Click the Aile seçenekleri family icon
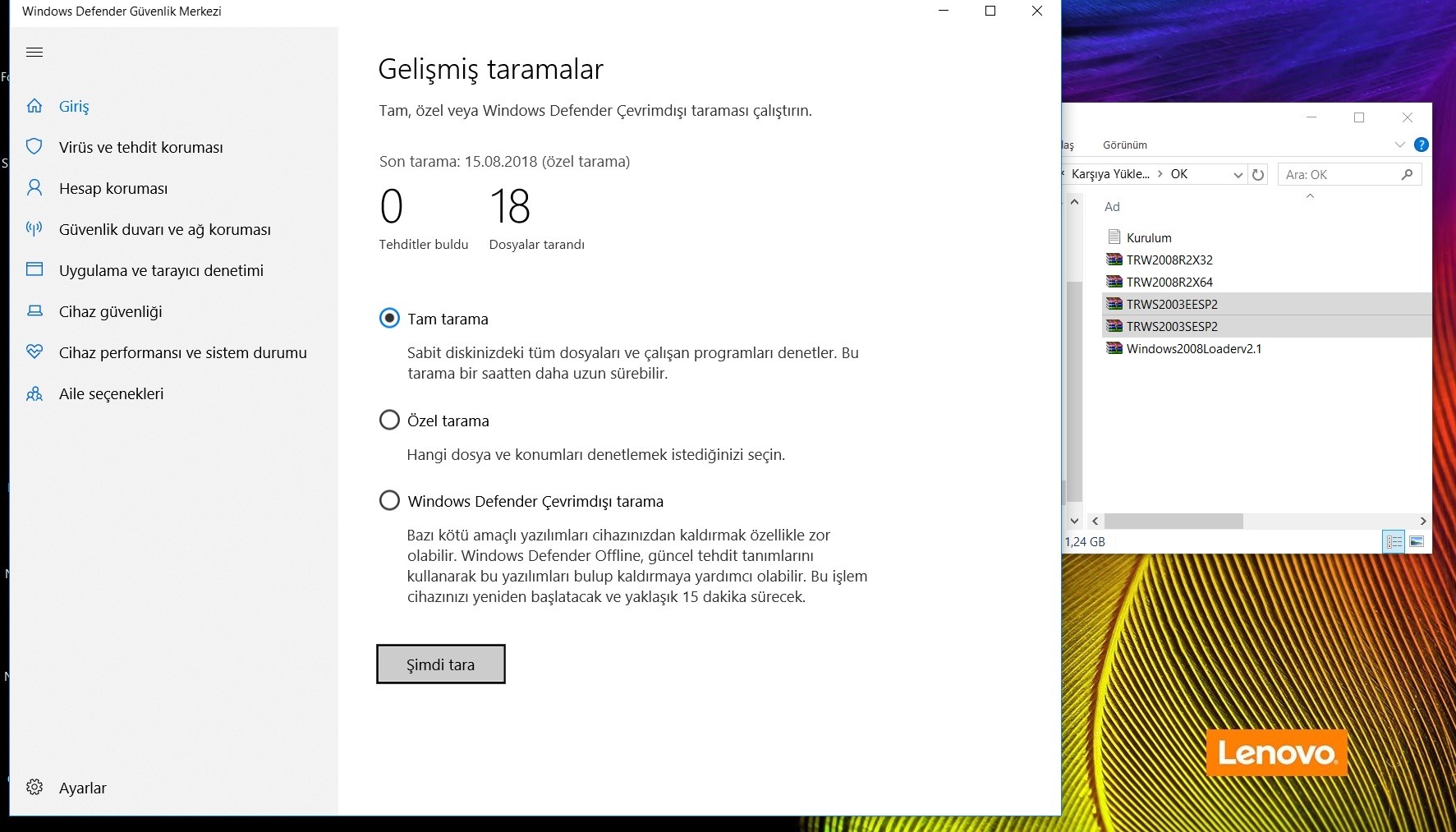Image resolution: width=1456 pixels, height=832 pixels. coord(34,394)
